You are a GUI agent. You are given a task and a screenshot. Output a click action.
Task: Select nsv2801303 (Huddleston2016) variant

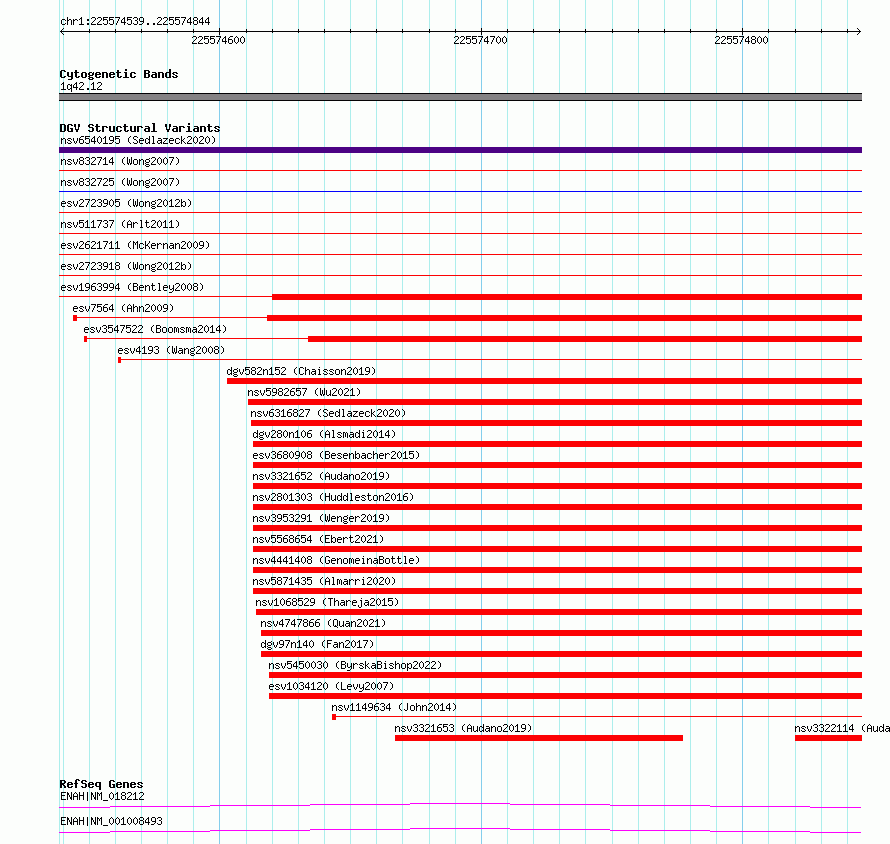coord(333,497)
